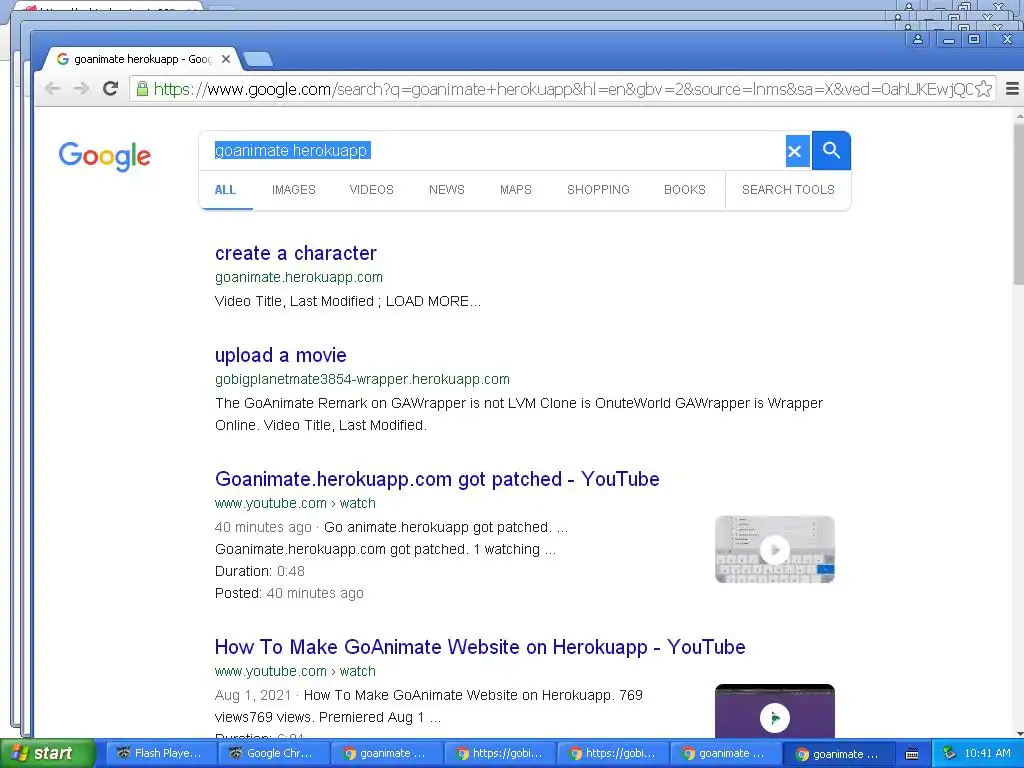Switch to the NEWS tab
This screenshot has width=1024, height=768.
447,189
